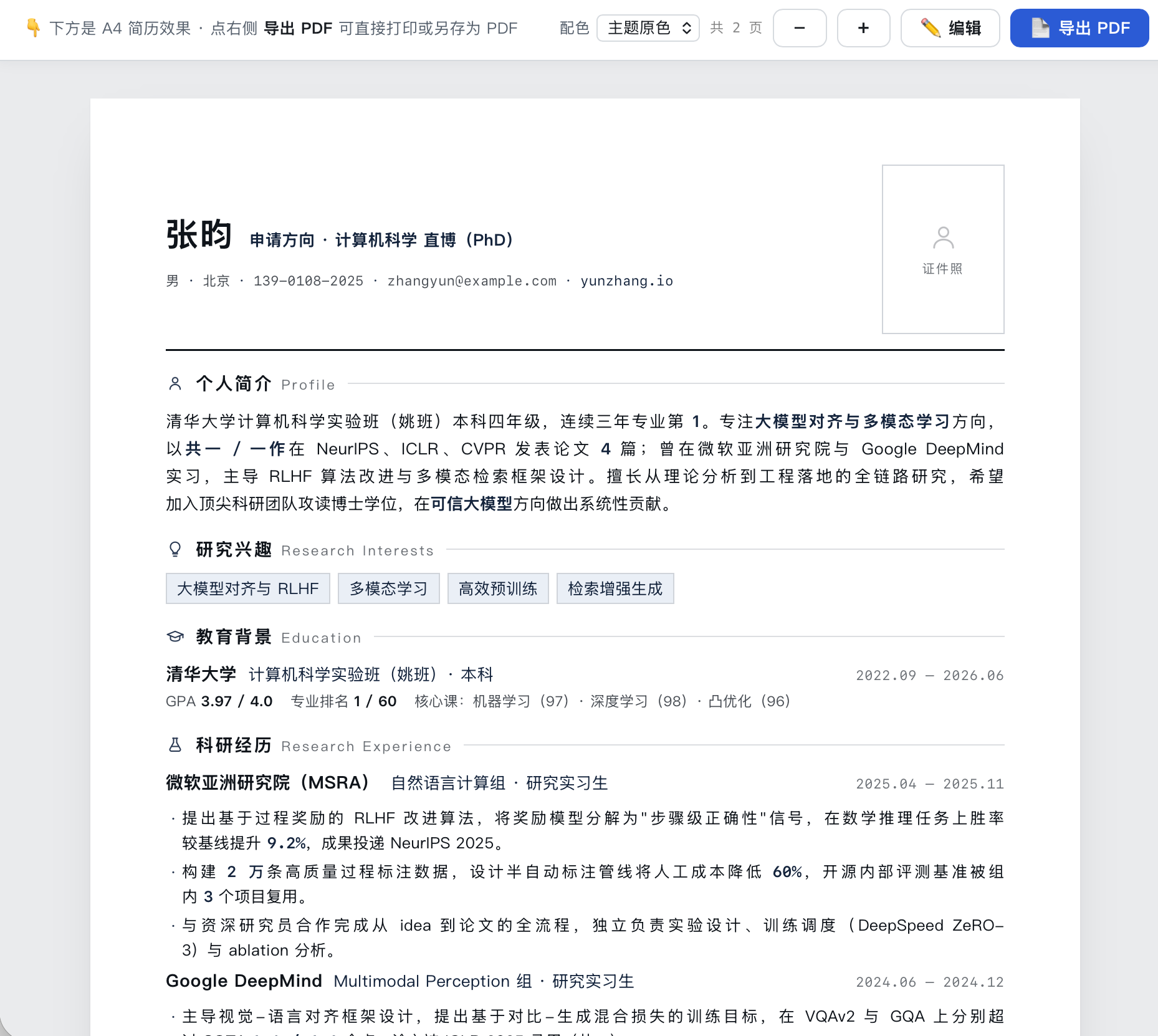Screen dimensions: 1158x1036
Task: Open the 主题原色 color scheme dropdown
Action: pos(648,28)
